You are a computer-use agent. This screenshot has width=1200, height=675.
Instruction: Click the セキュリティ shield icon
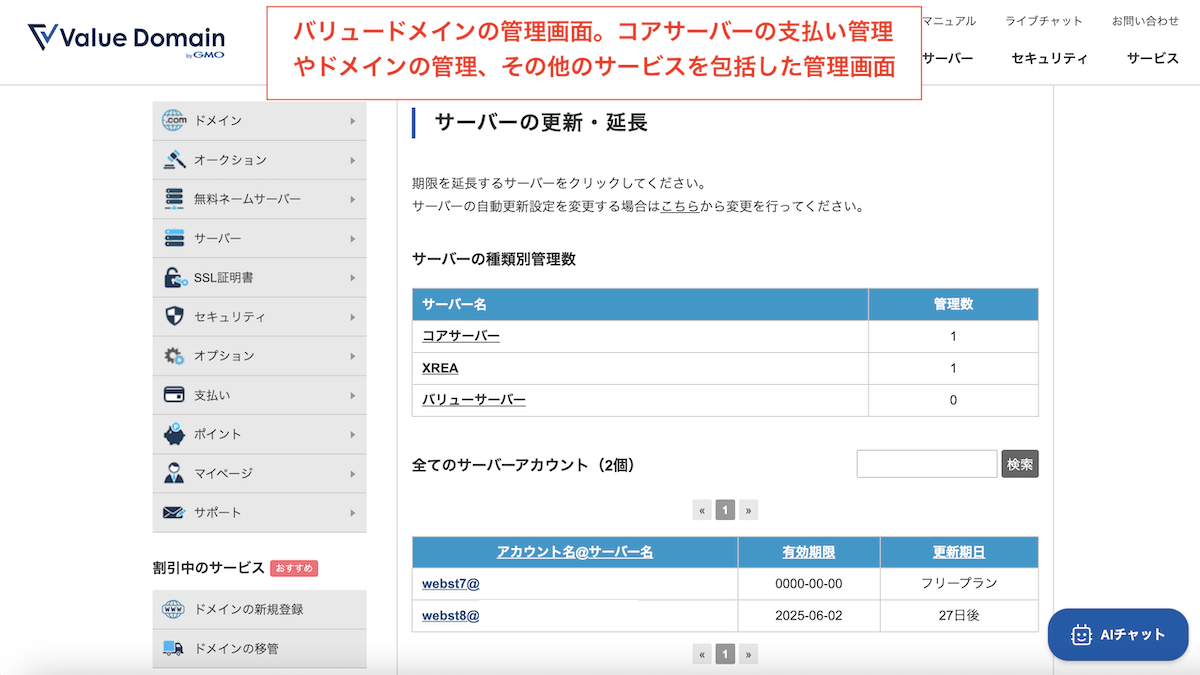coord(174,316)
